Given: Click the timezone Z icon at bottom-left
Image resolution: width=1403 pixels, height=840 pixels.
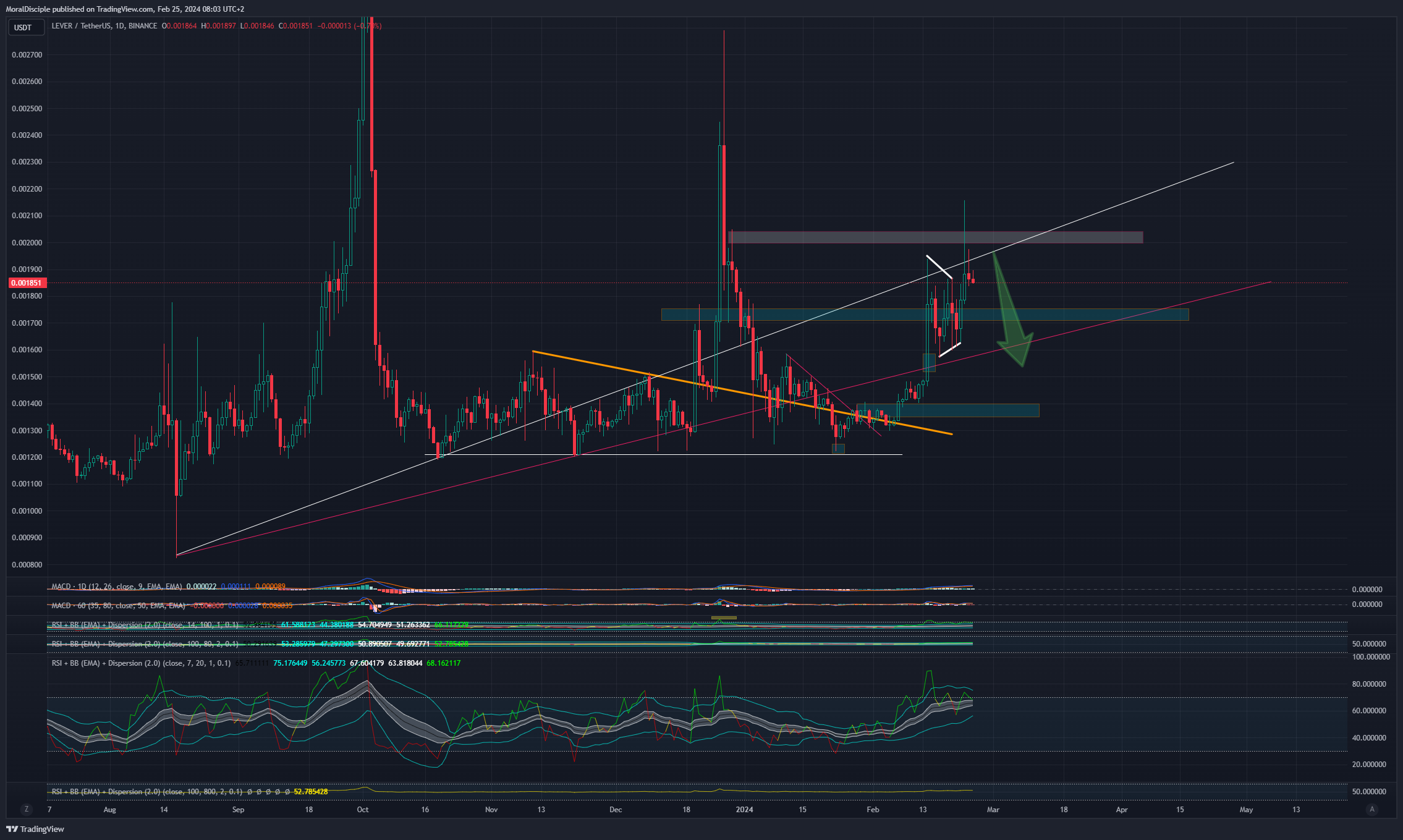Looking at the screenshot, I should click(x=26, y=809).
